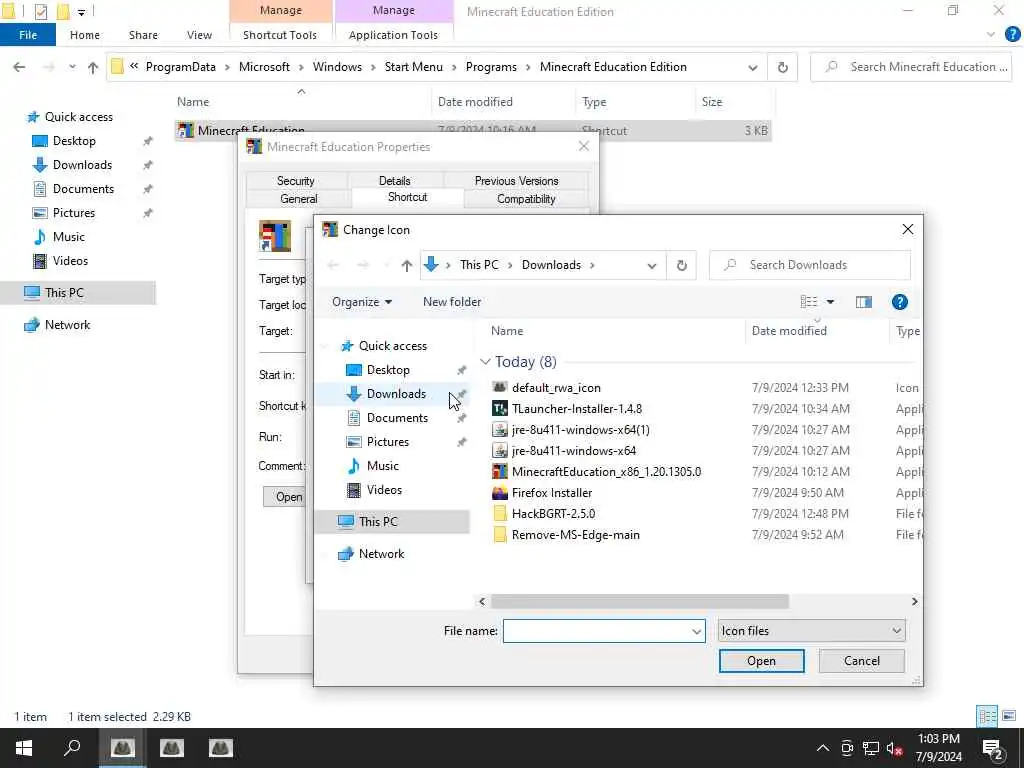Collapse the Today (8) group

[x=485, y=362]
